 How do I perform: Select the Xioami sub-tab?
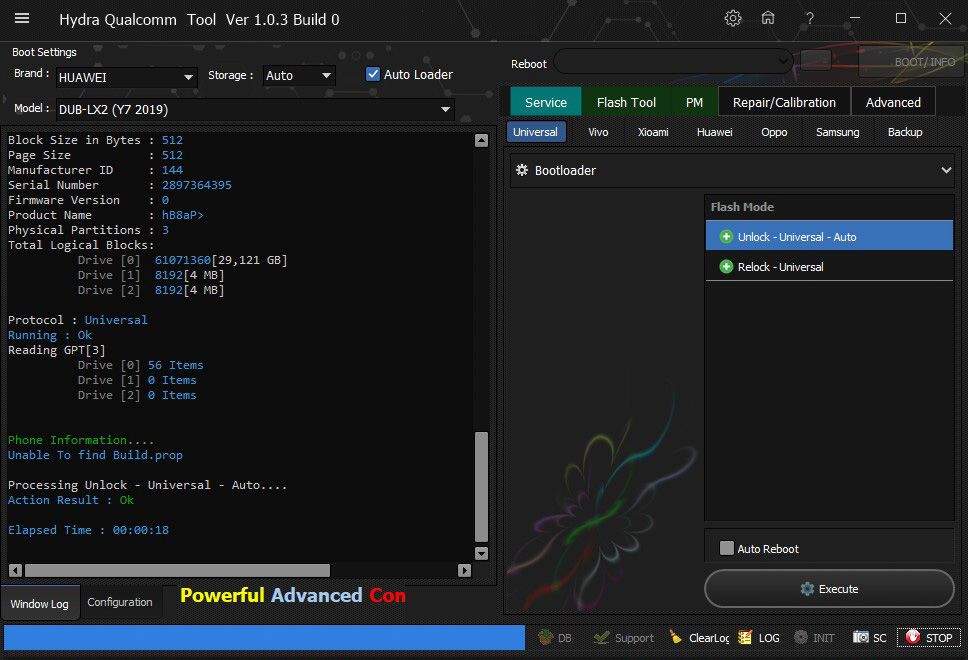pos(653,132)
